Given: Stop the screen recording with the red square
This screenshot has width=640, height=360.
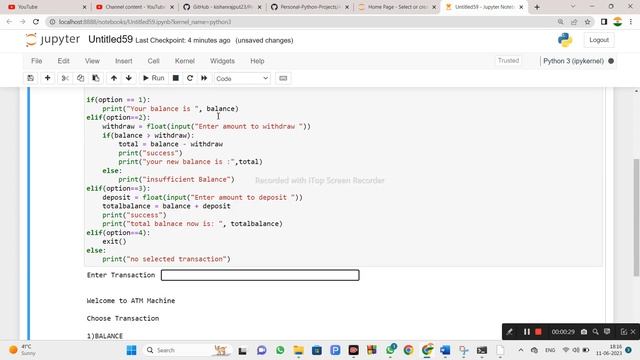Looking at the screenshot, I should [538, 332].
